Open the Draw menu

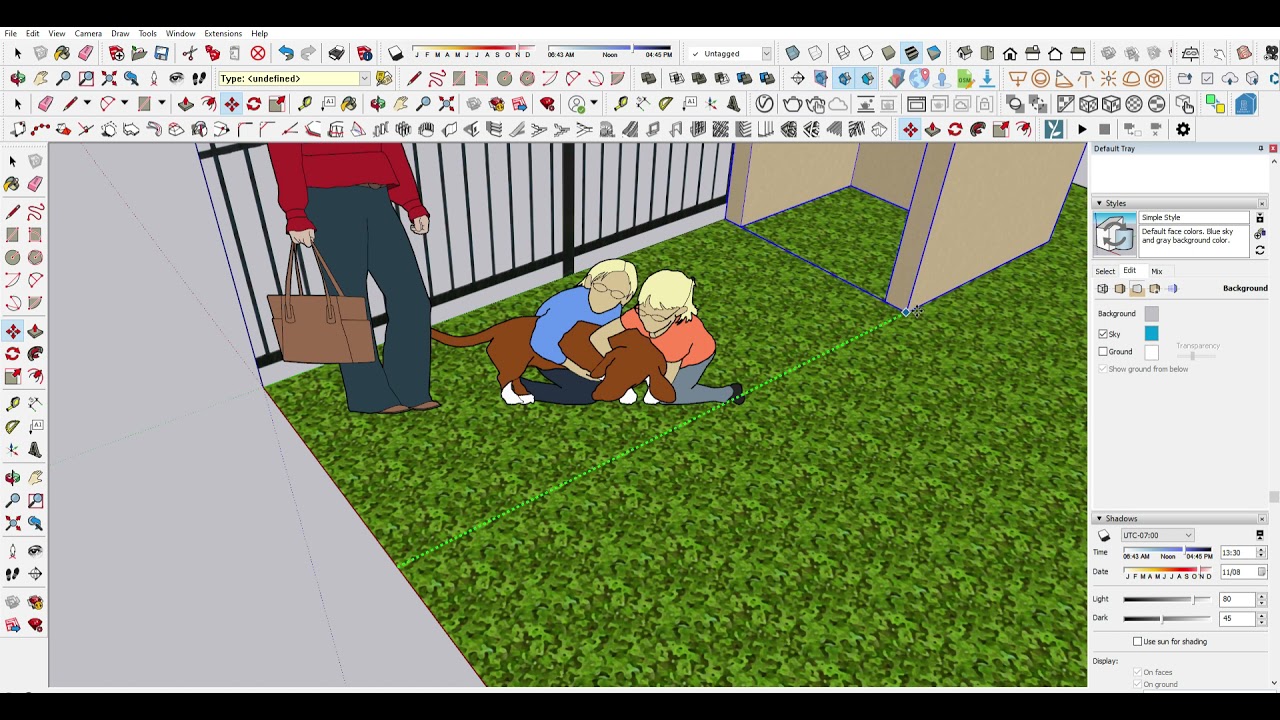click(x=120, y=34)
